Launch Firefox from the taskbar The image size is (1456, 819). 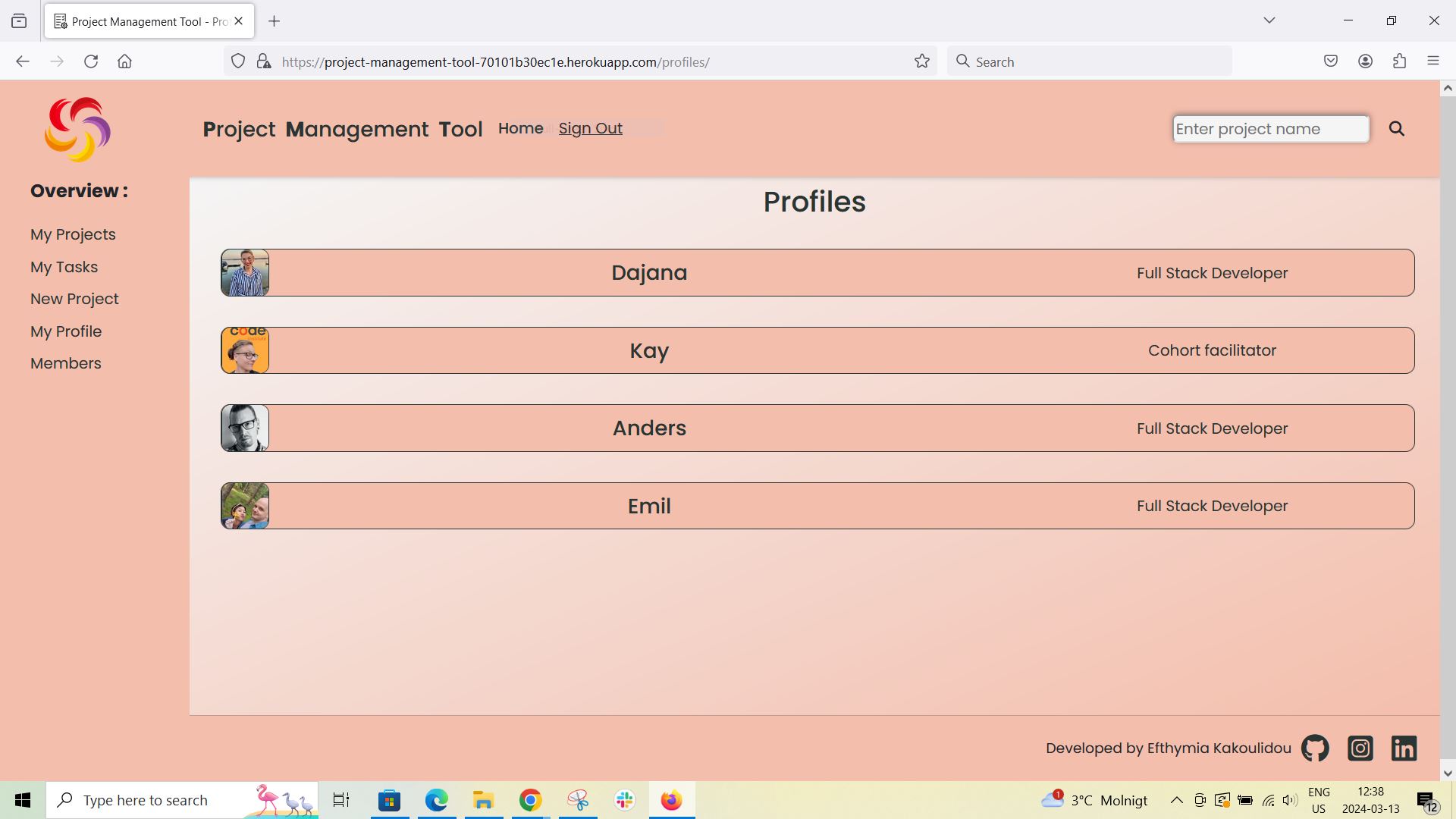pos(670,799)
